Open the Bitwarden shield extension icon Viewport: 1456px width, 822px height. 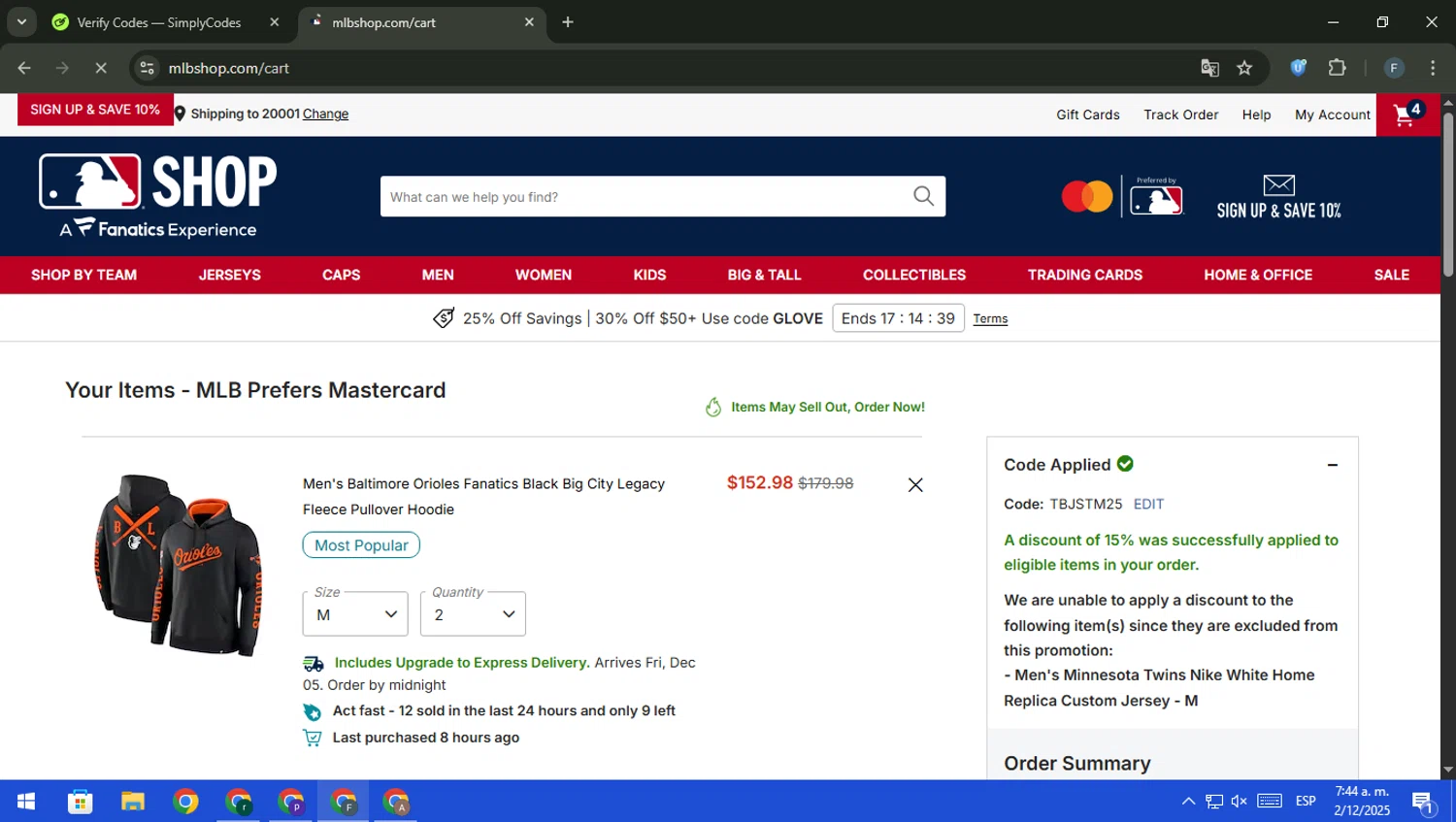pyautogui.click(x=1298, y=67)
